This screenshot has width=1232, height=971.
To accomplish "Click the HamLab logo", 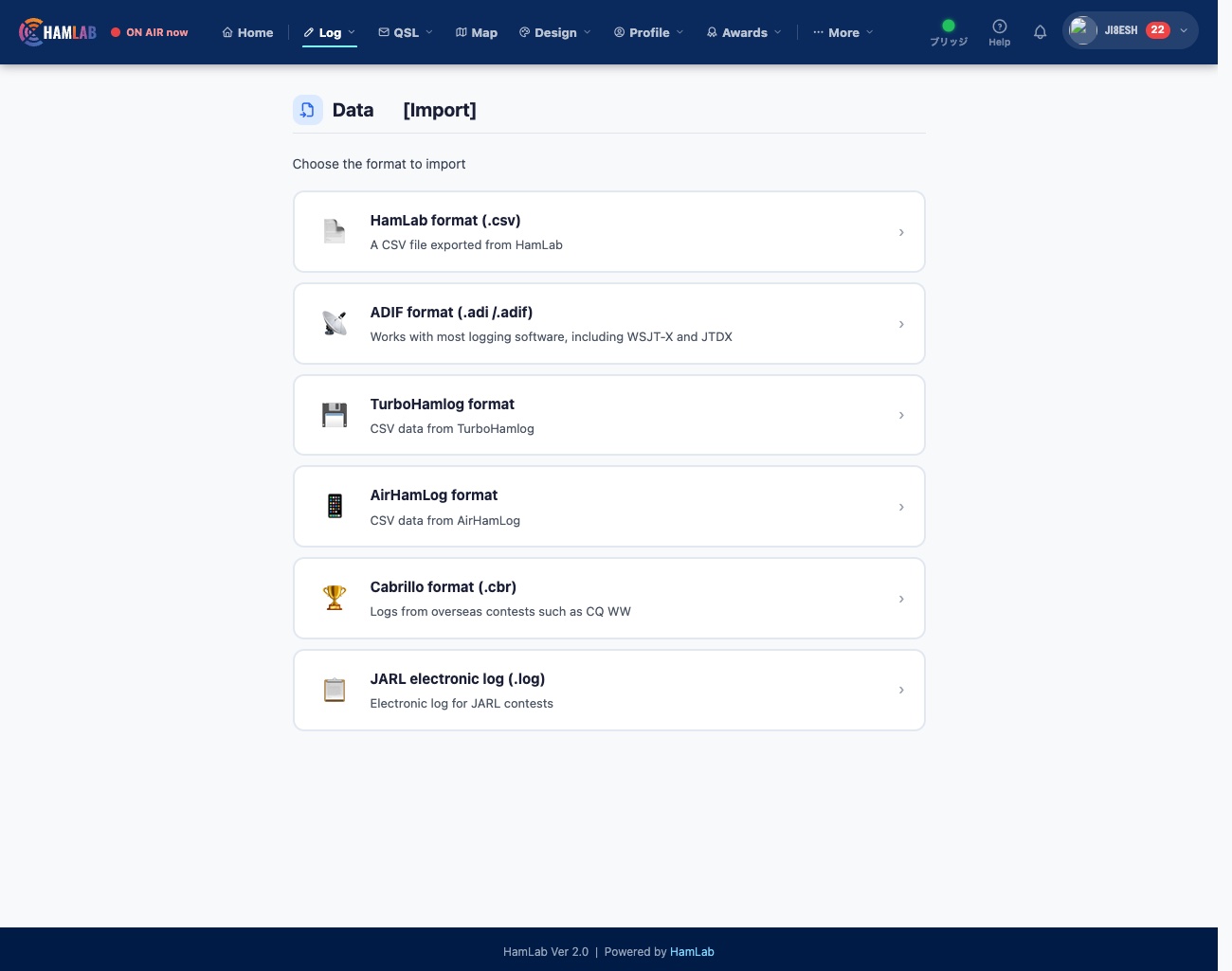I will pos(58,32).
